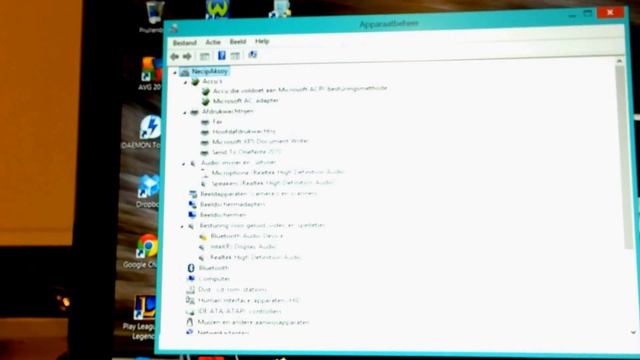Screen dimensions: 640x360
Task: Open the Help menu
Action: point(262,41)
